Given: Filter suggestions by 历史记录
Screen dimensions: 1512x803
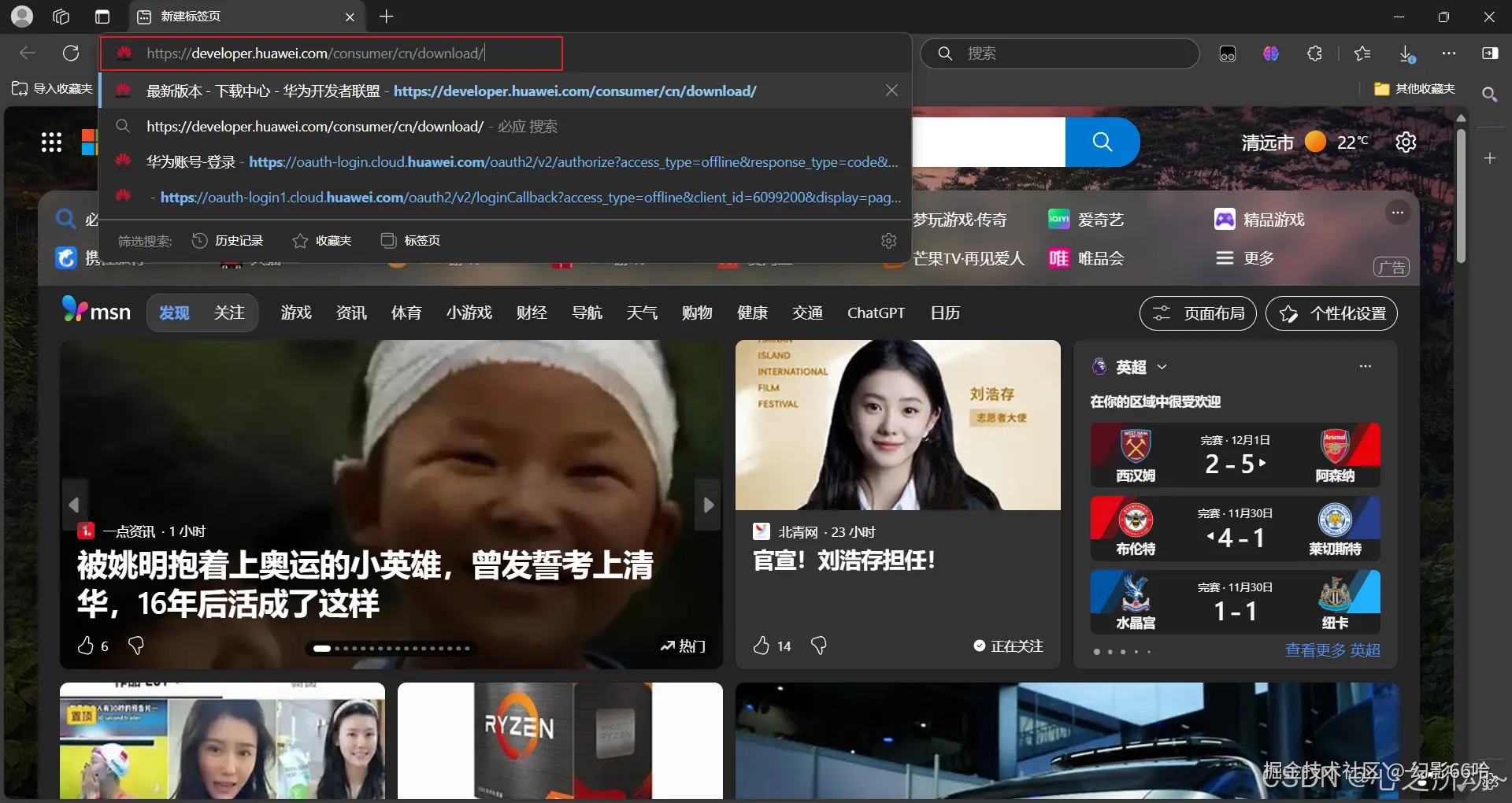Looking at the screenshot, I should click(228, 241).
